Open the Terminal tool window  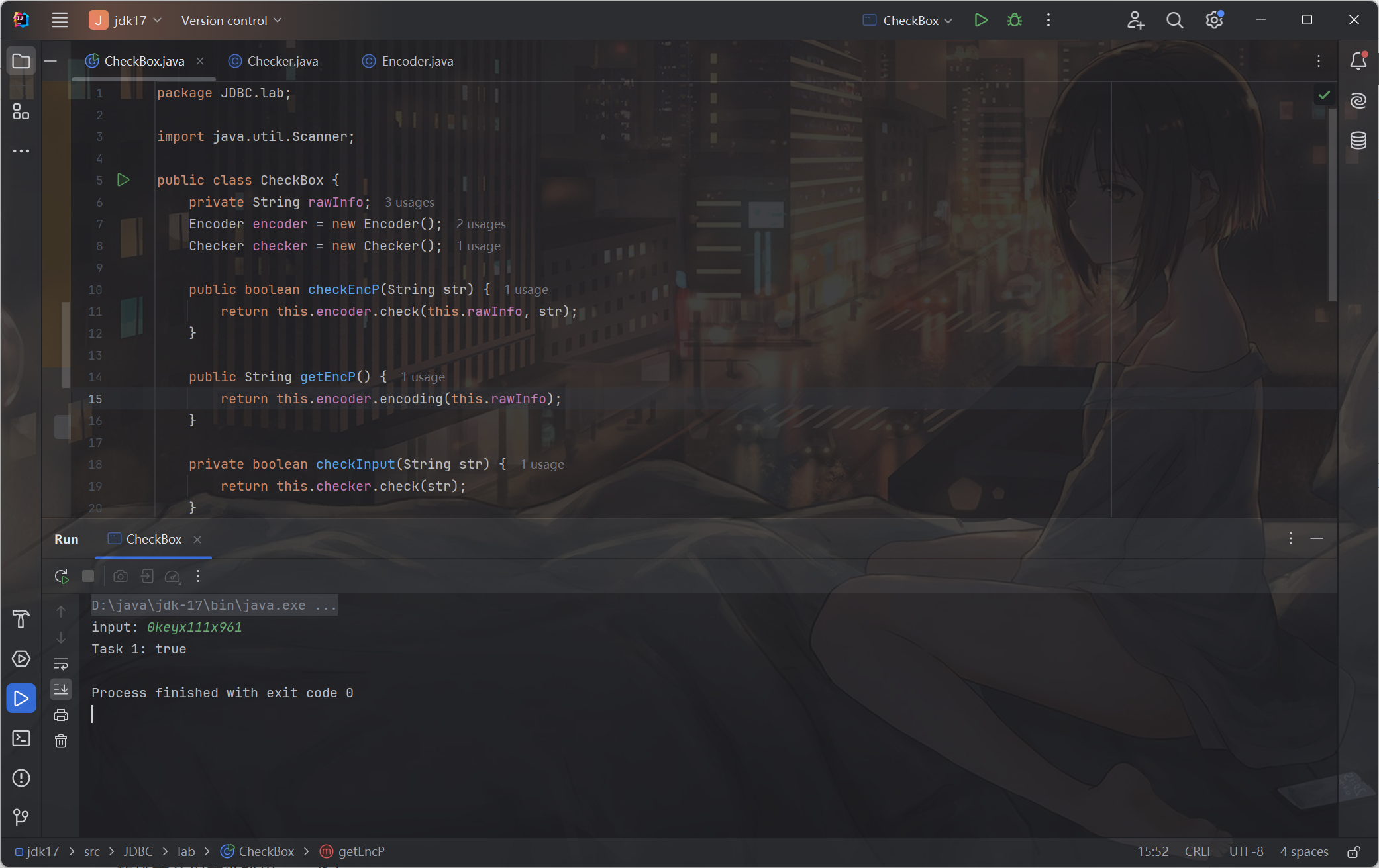(x=21, y=738)
